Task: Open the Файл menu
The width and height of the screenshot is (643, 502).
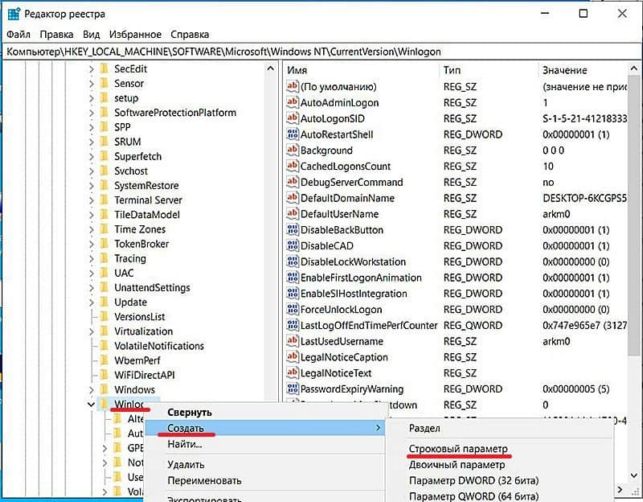Action: 18,34
